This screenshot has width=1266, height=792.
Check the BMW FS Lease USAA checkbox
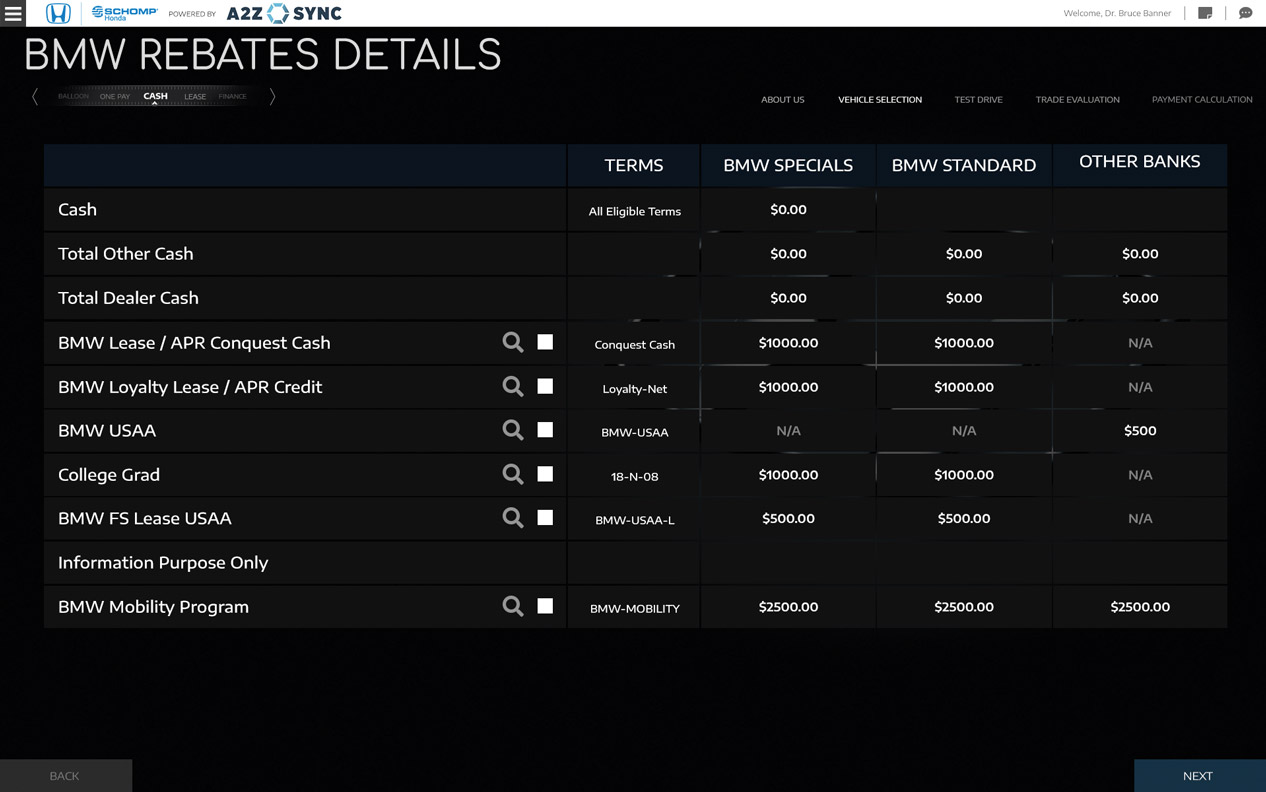[545, 518]
